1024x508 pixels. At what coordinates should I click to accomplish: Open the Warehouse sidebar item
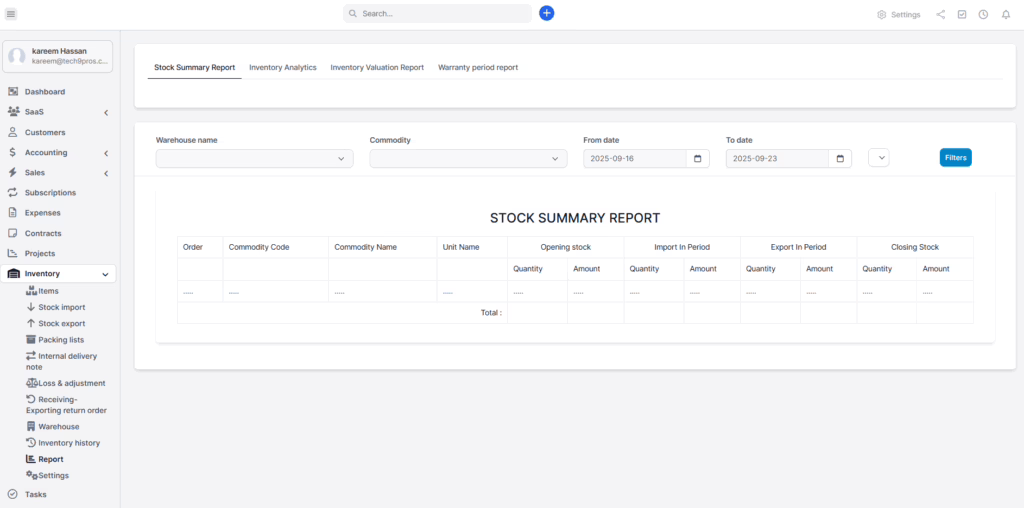pos(53,426)
